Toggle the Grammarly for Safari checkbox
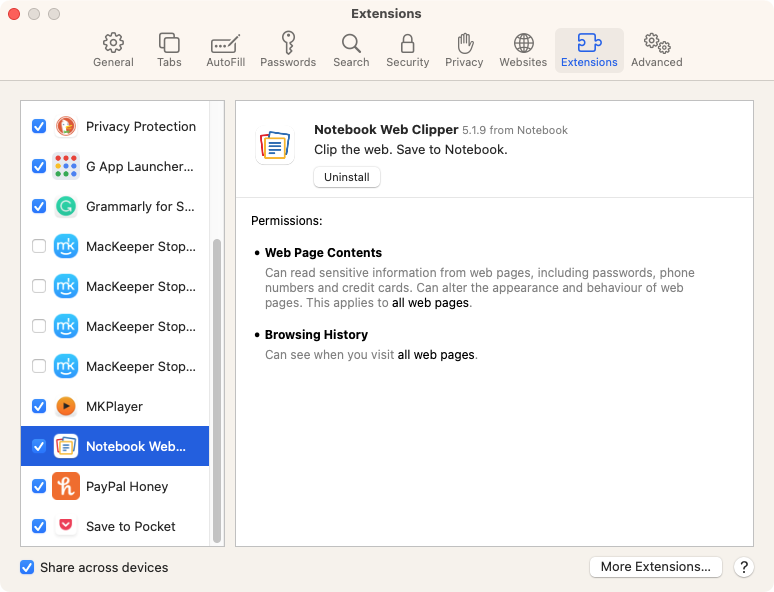This screenshot has width=774, height=592. point(39,206)
